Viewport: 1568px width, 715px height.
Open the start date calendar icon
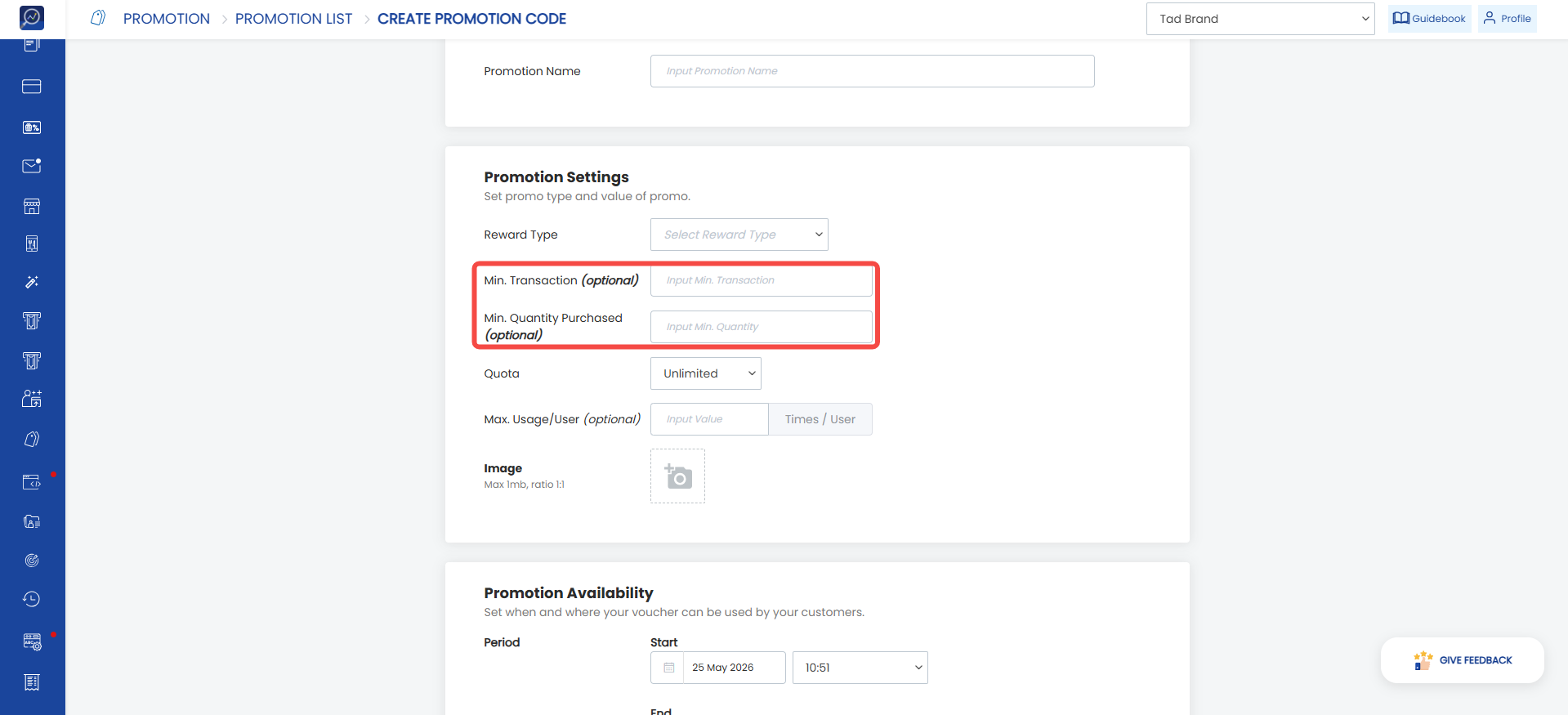pos(668,668)
